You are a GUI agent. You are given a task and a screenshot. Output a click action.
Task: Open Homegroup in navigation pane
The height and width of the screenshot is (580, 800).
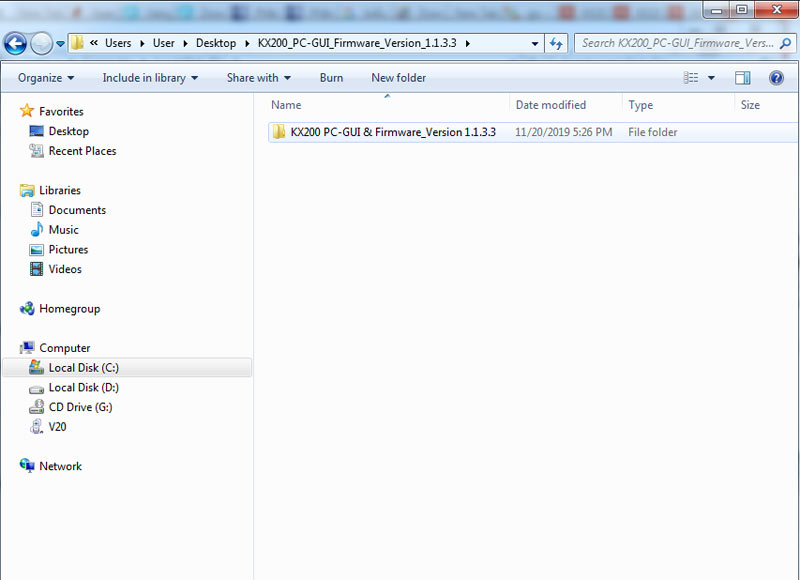69,309
